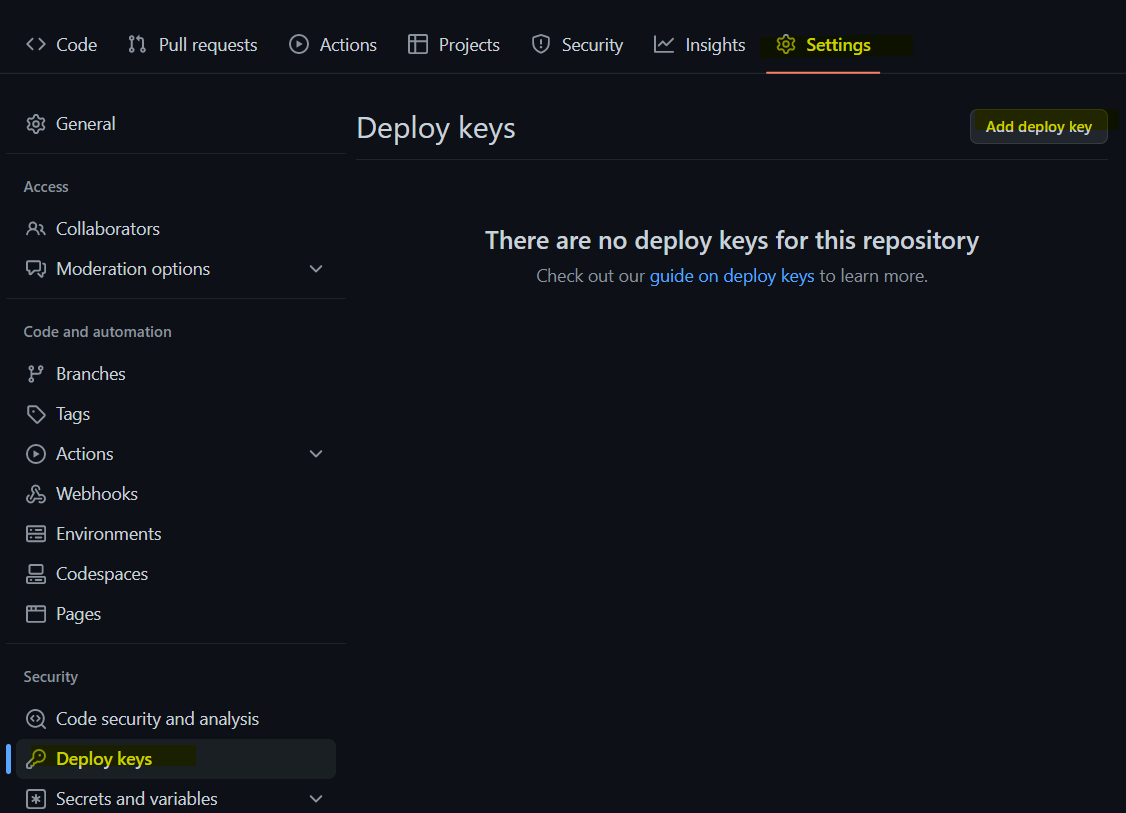Open the Insights tab
The height and width of the screenshot is (813, 1126).
click(699, 45)
